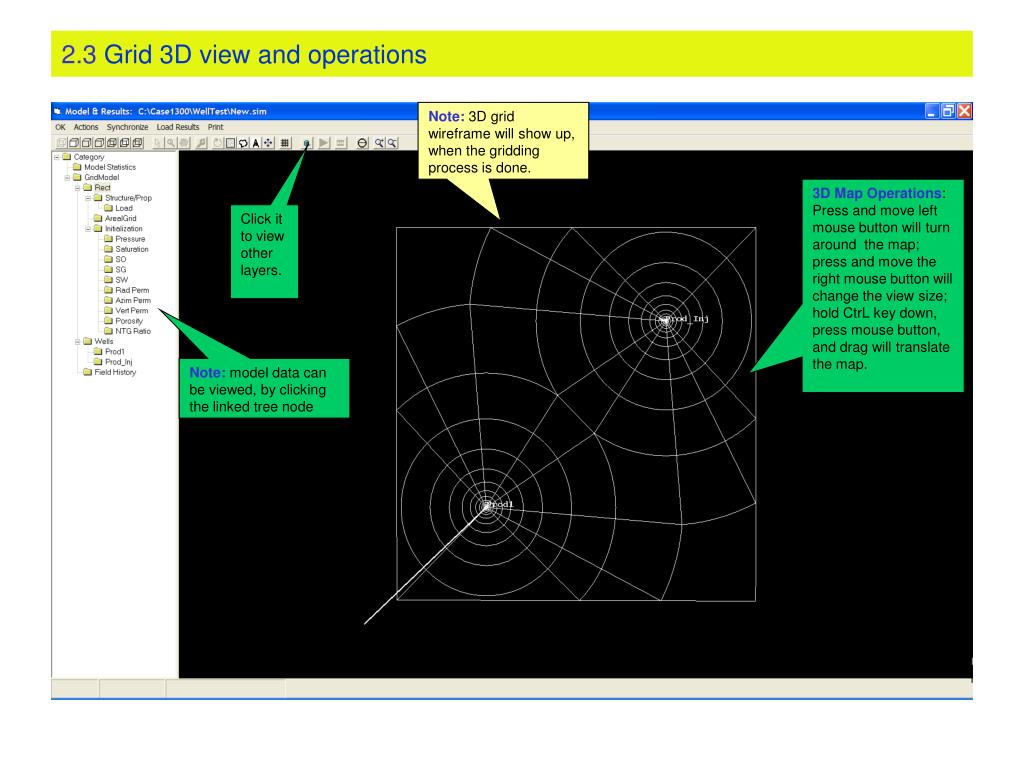Select Model Statistics in the tree
Screen dimensions: 1024x768
pos(110,167)
